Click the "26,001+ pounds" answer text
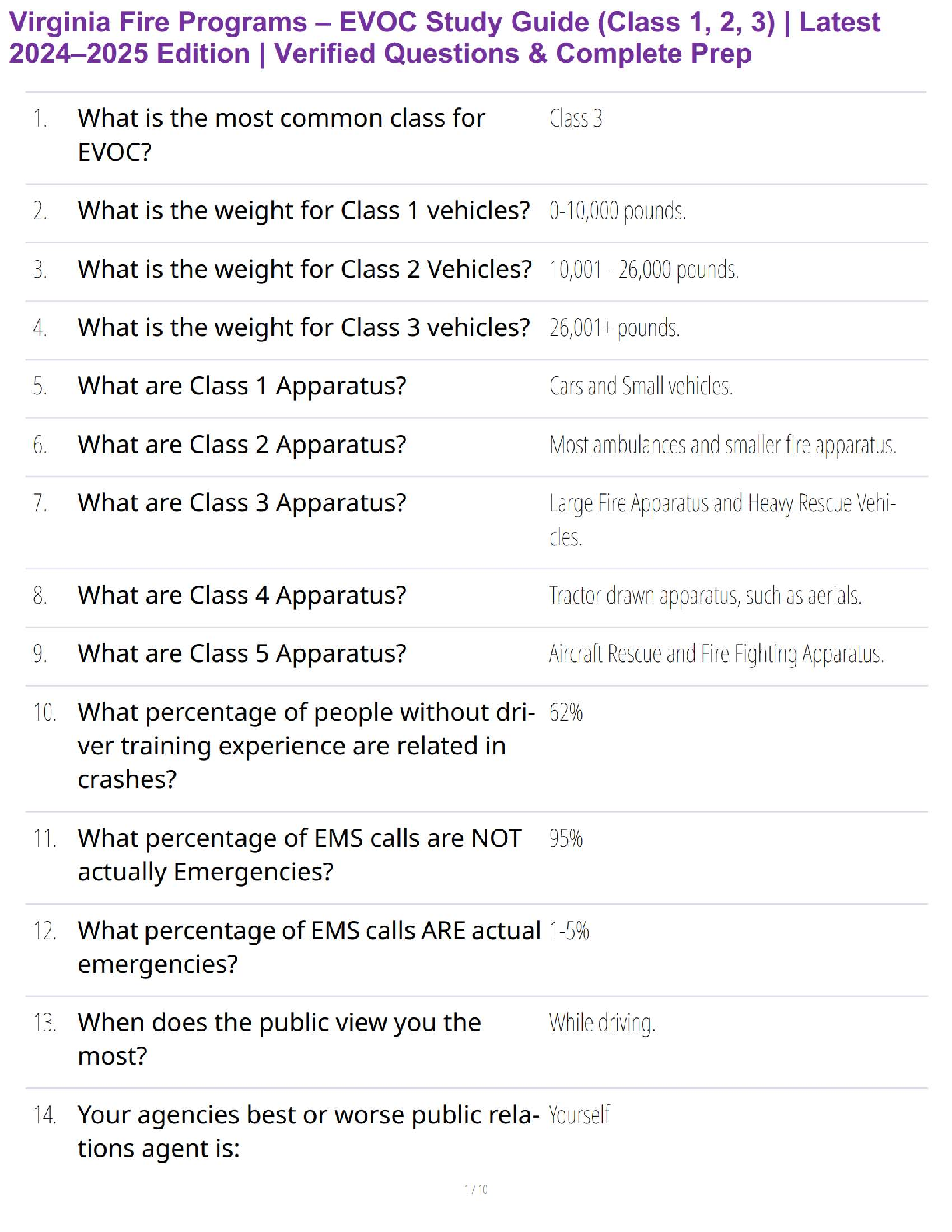 [x=614, y=327]
